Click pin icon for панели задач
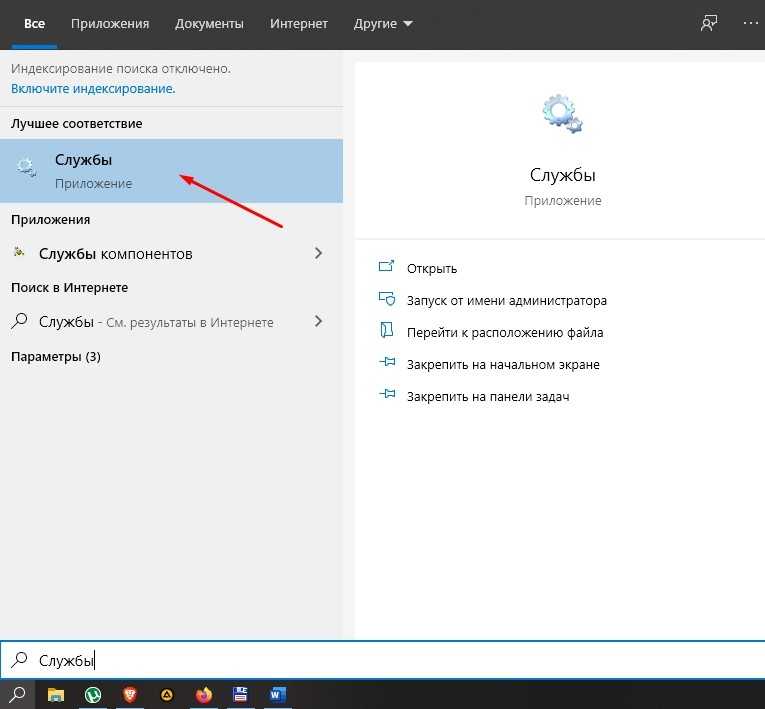765x709 pixels. pos(387,393)
